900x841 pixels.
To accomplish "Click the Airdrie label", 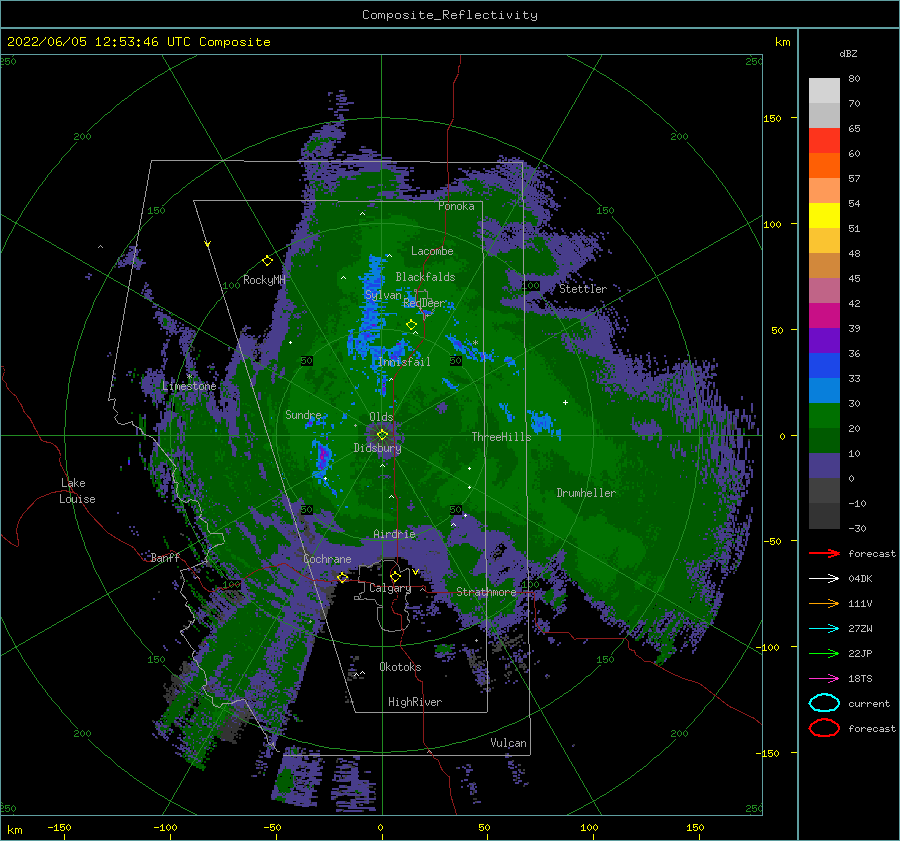I will point(394,534).
